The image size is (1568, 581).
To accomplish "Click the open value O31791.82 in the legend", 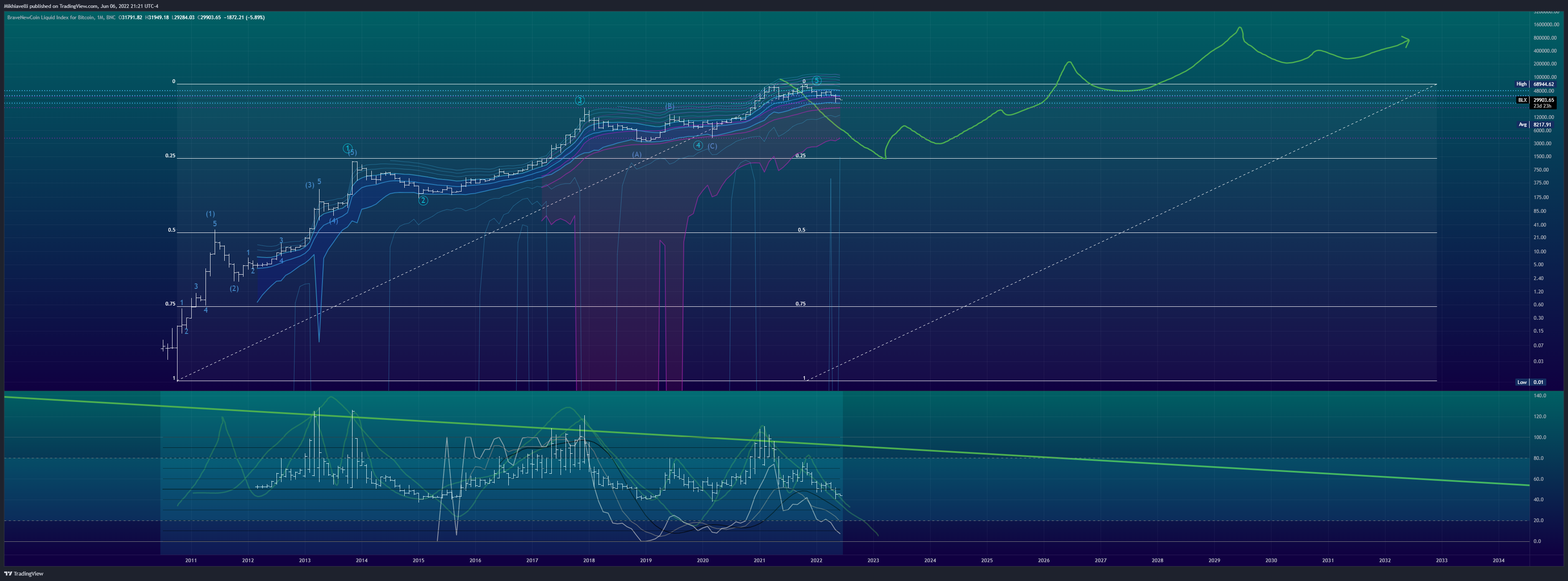I will [131, 18].
